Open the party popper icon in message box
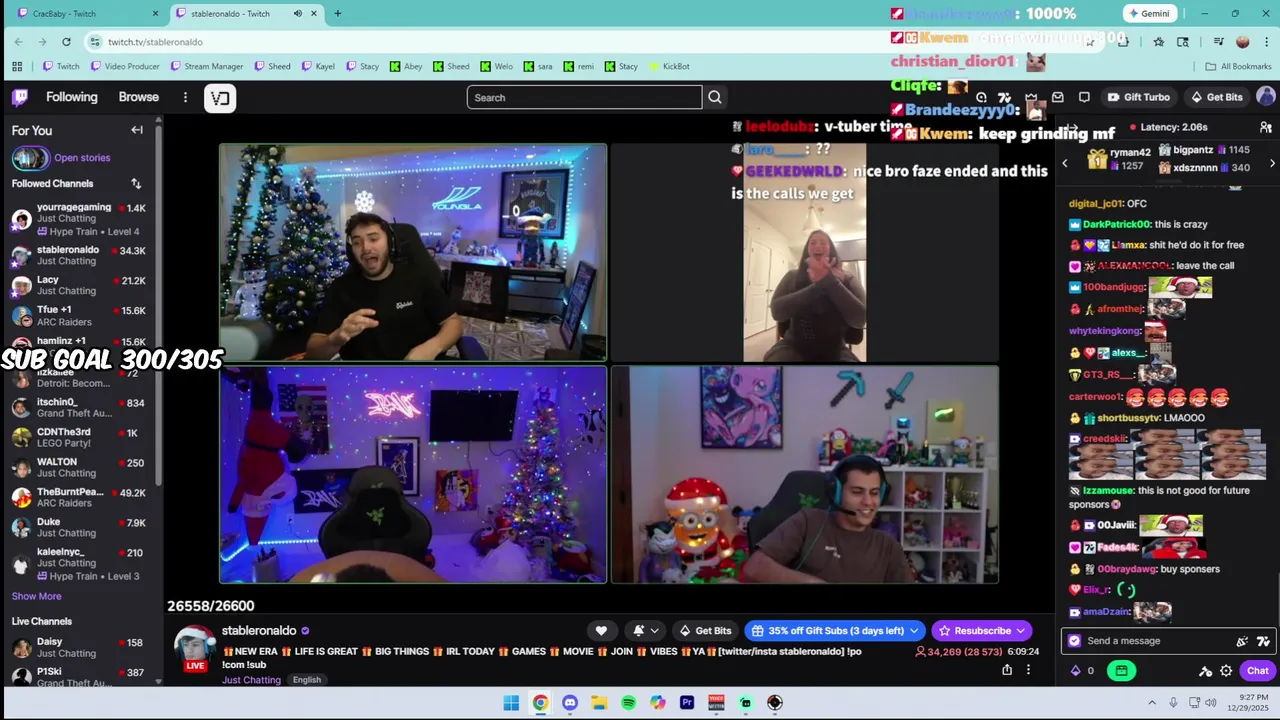Viewport: 1280px width, 720px height. [1242, 641]
